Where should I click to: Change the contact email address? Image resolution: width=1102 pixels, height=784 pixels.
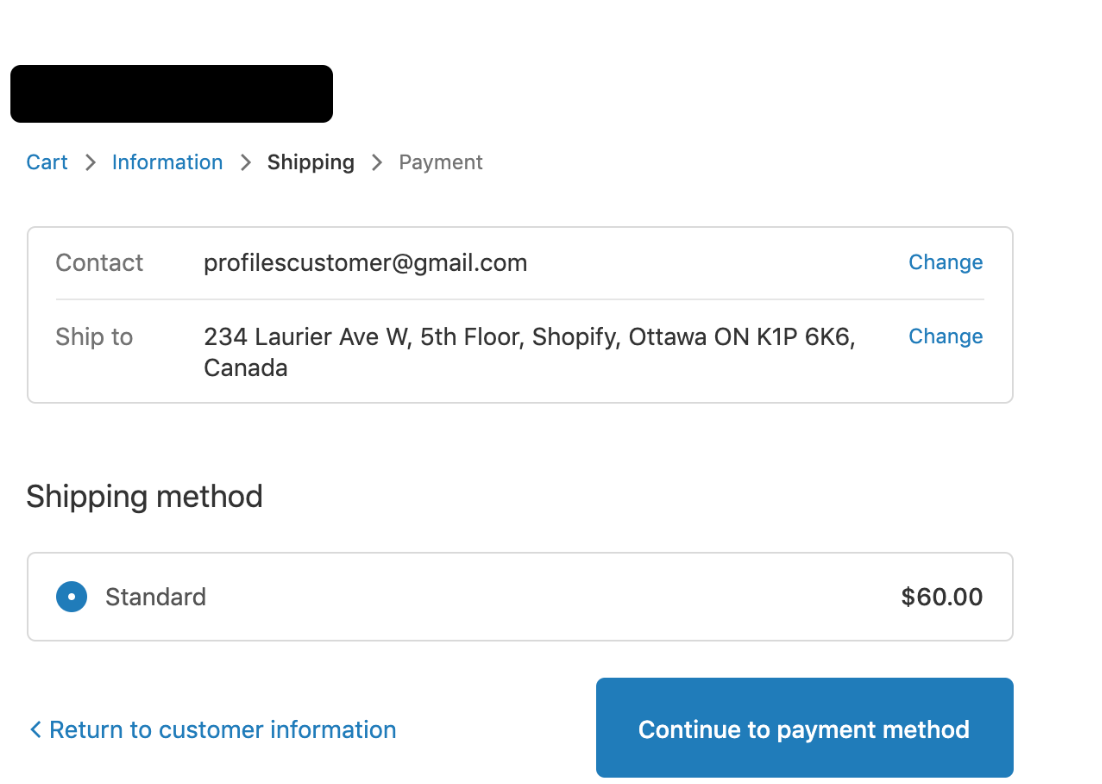coord(945,262)
